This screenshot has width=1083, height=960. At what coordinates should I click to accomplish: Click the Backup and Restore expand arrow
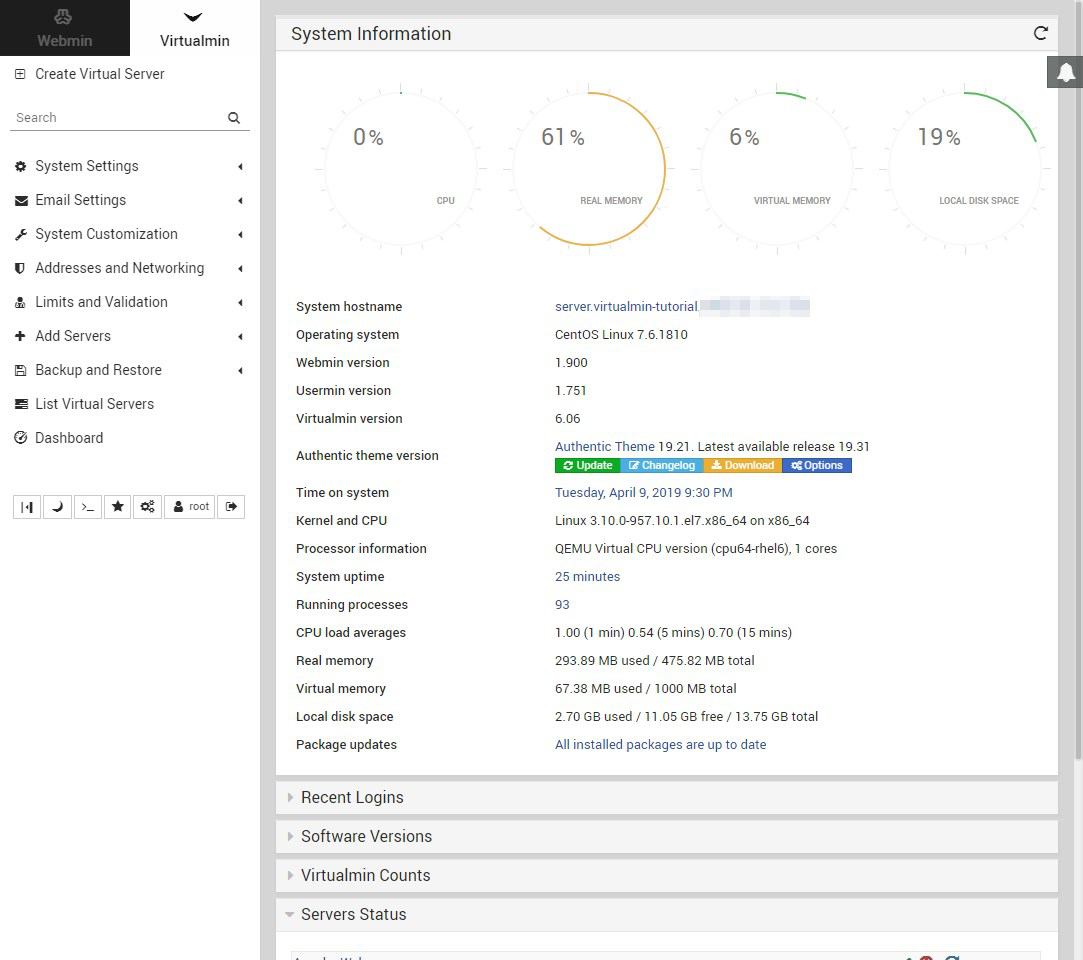coord(240,370)
